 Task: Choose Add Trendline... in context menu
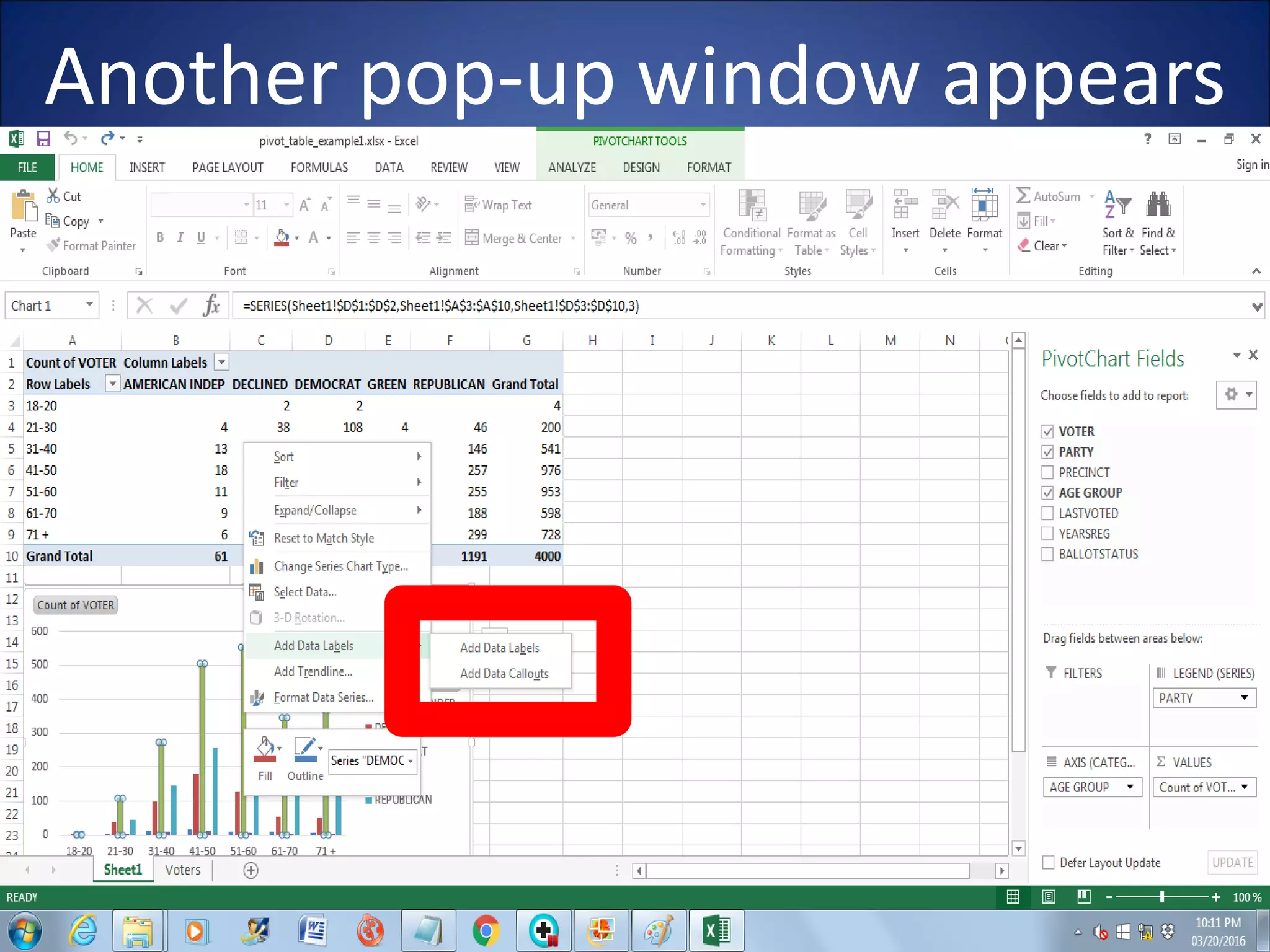(x=313, y=672)
